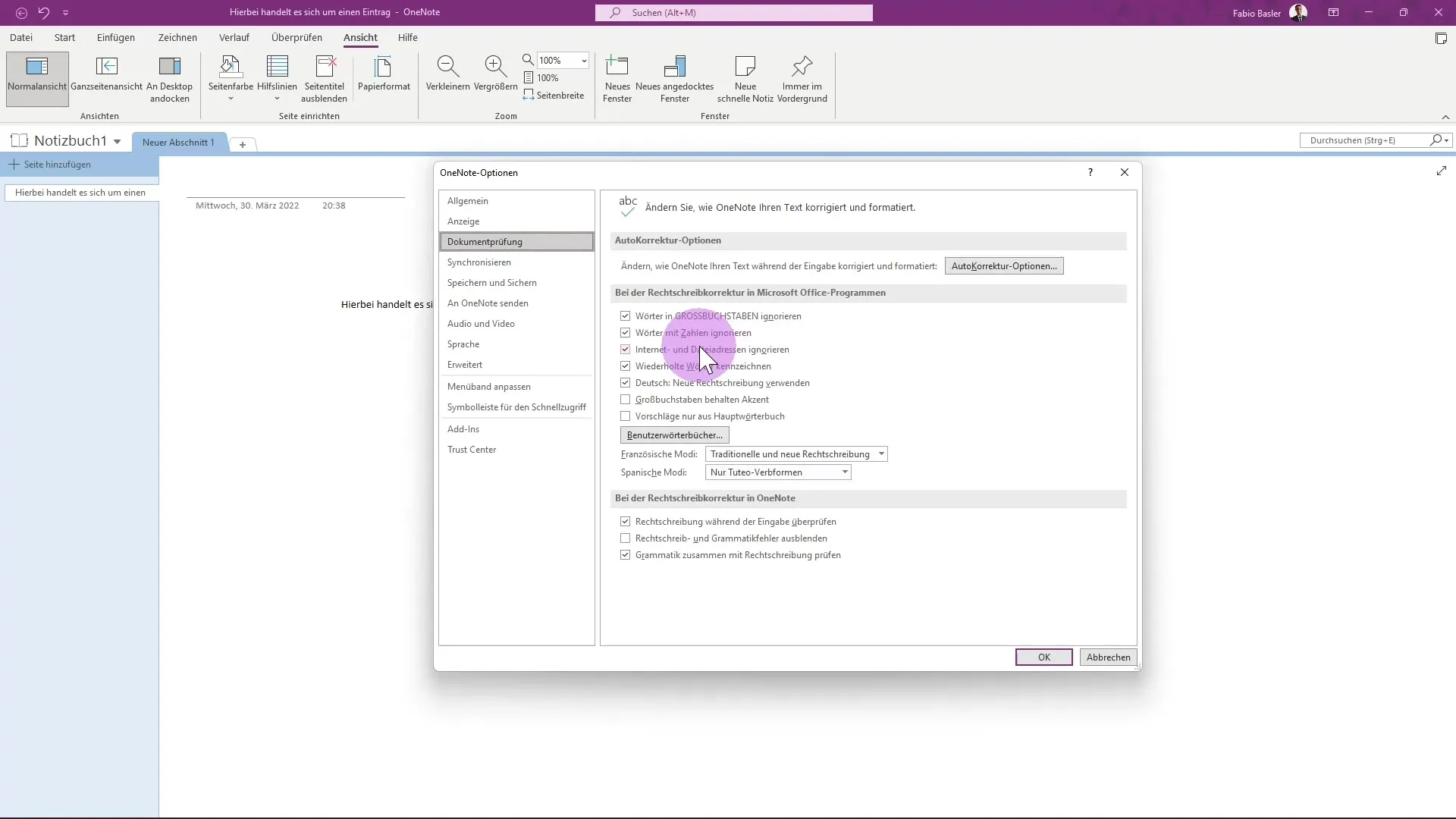Select the Normalansicht view icon
Viewport: 1456px width, 819px height.
click(x=37, y=67)
